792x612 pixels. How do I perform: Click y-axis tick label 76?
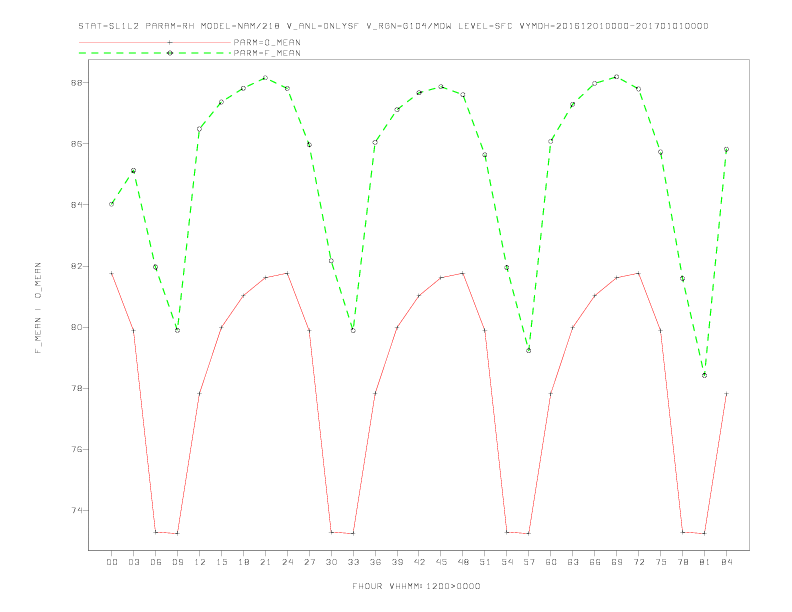pos(76,449)
